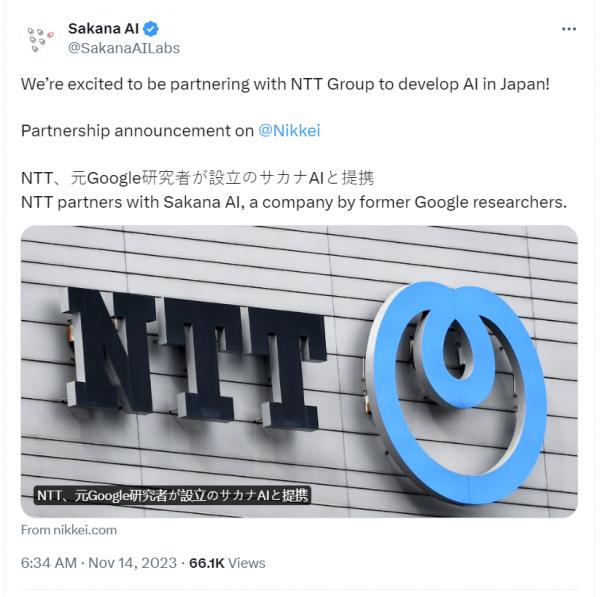
Task: View the 66.1K view count analytics
Action: point(206,563)
